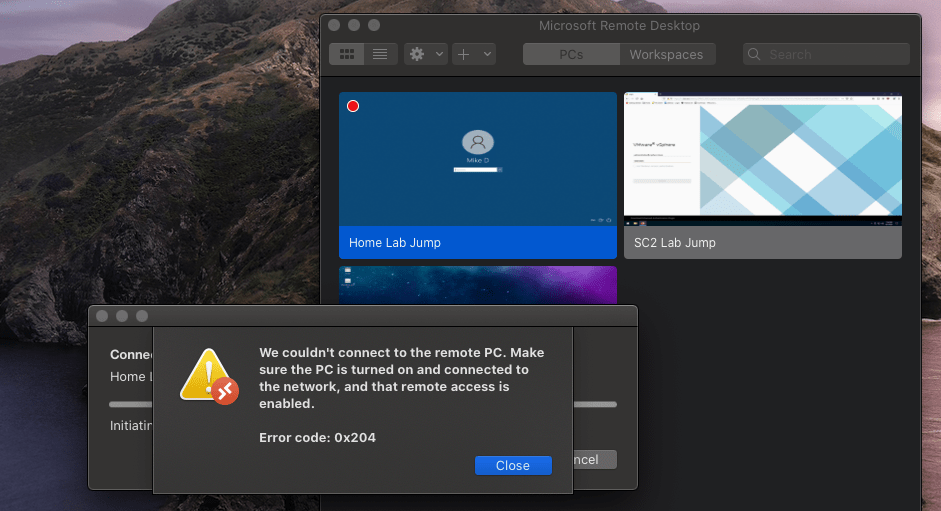Expand the chevron next to plus button

tap(487, 54)
